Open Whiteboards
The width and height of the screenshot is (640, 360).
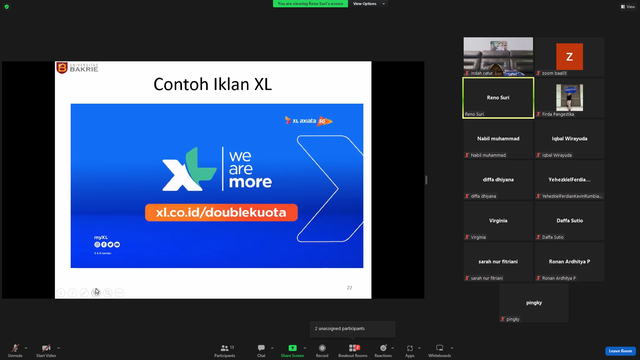pyautogui.click(x=440, y=350)
